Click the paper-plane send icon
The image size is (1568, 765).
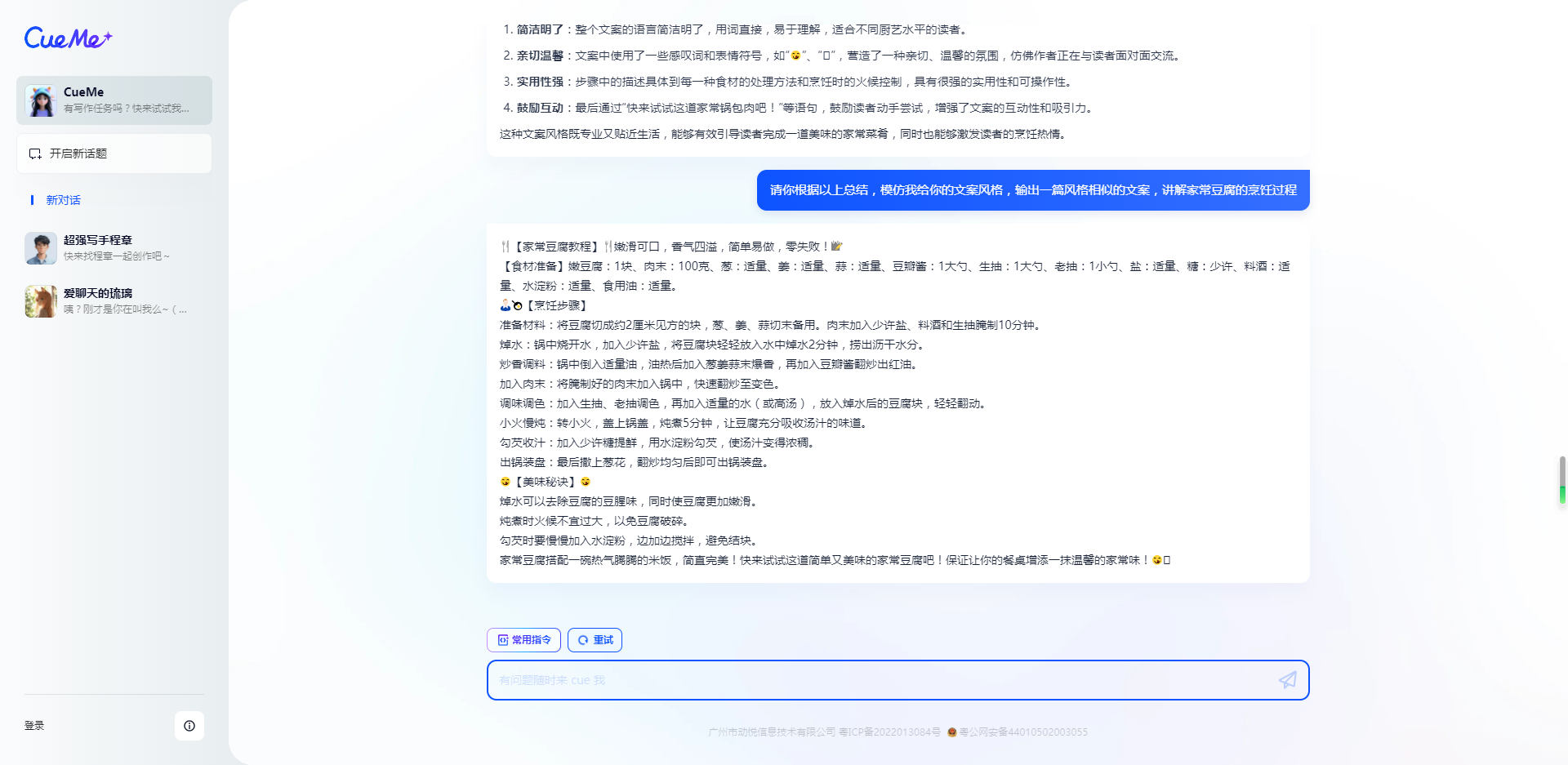click(x=1288, y=679)
